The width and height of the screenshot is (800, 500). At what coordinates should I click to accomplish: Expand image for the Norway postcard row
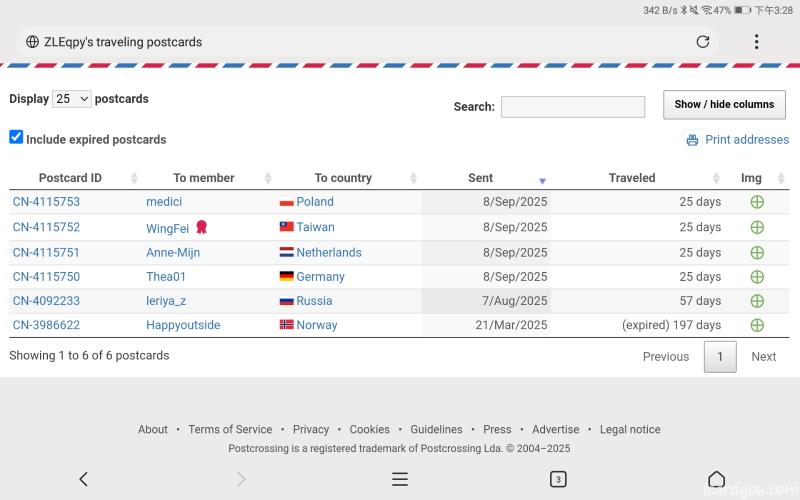coord(757,325)
